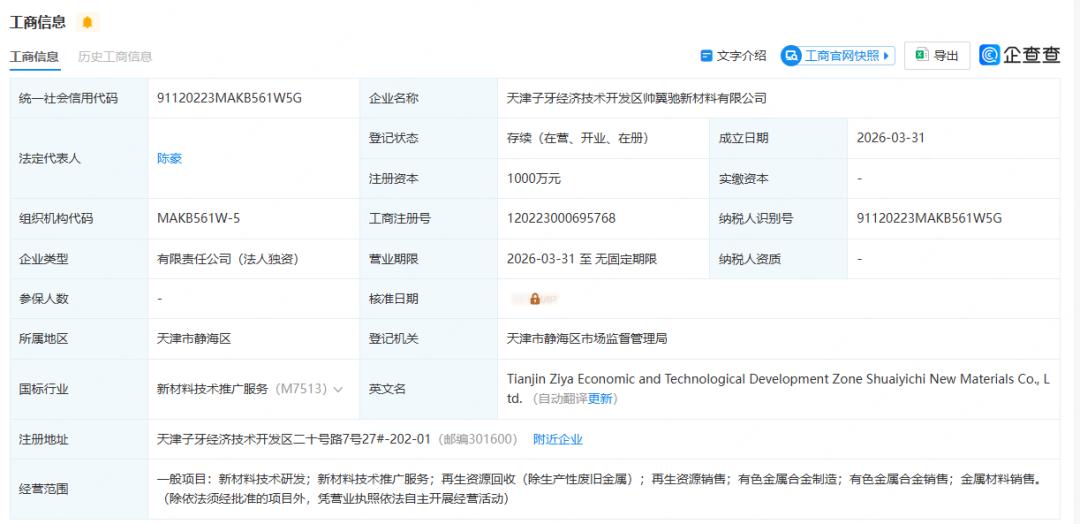Click the locked 核准日期 VIP icon
1080x524 pixels.
[535, 299]
